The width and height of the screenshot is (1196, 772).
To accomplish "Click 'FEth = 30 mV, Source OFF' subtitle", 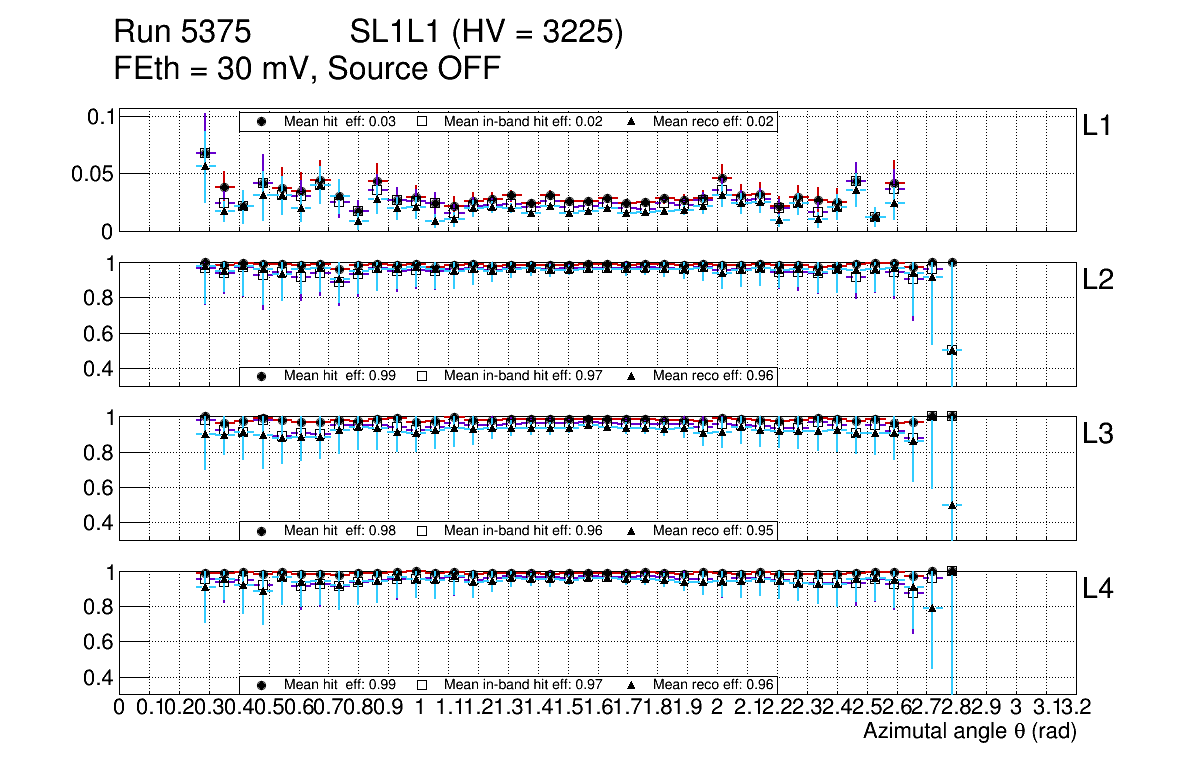I will 307,69.
